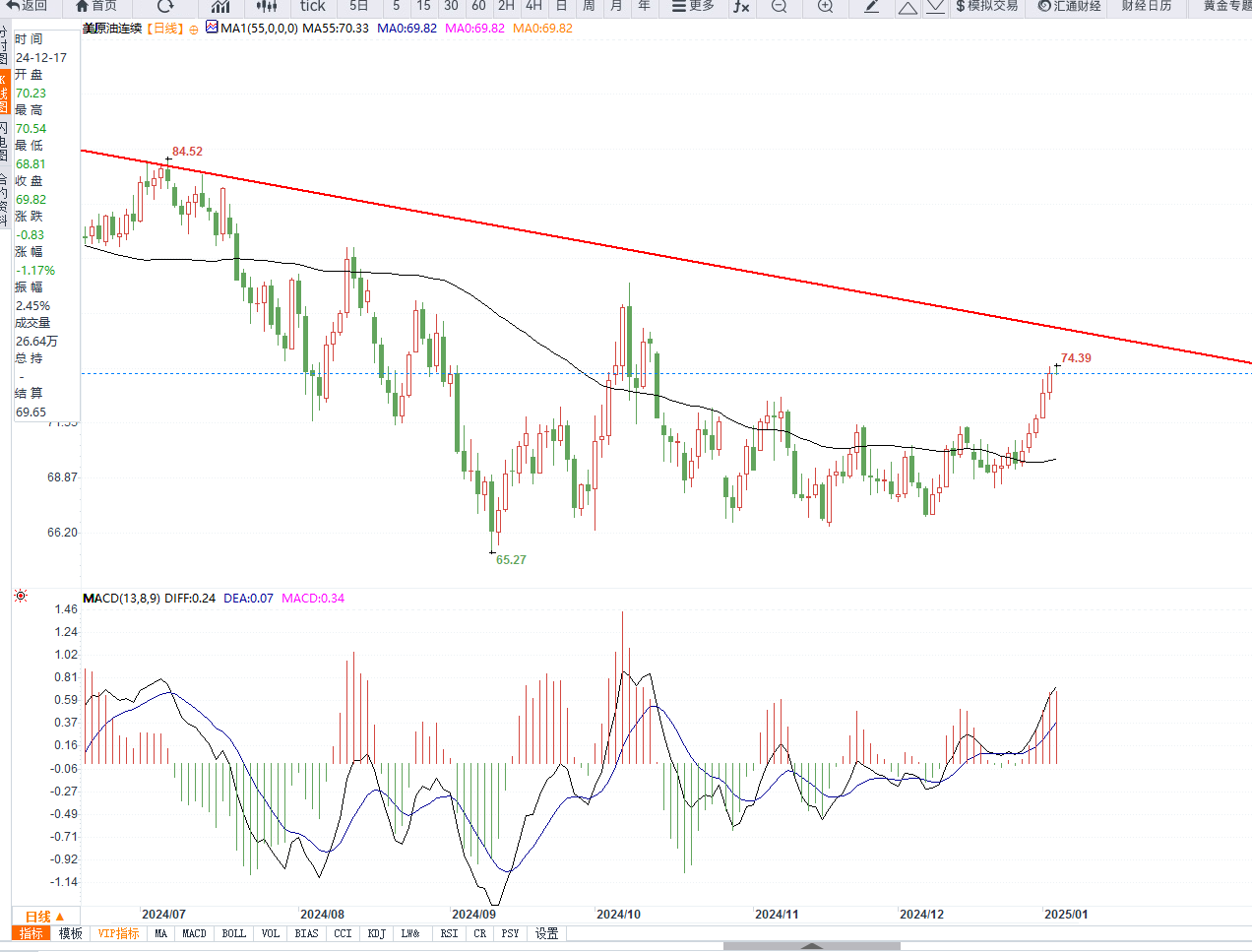Select the KDJ indicator tab
This screenshot has height=952, width=1252.
pyautogui.click(x=376, y=933)
